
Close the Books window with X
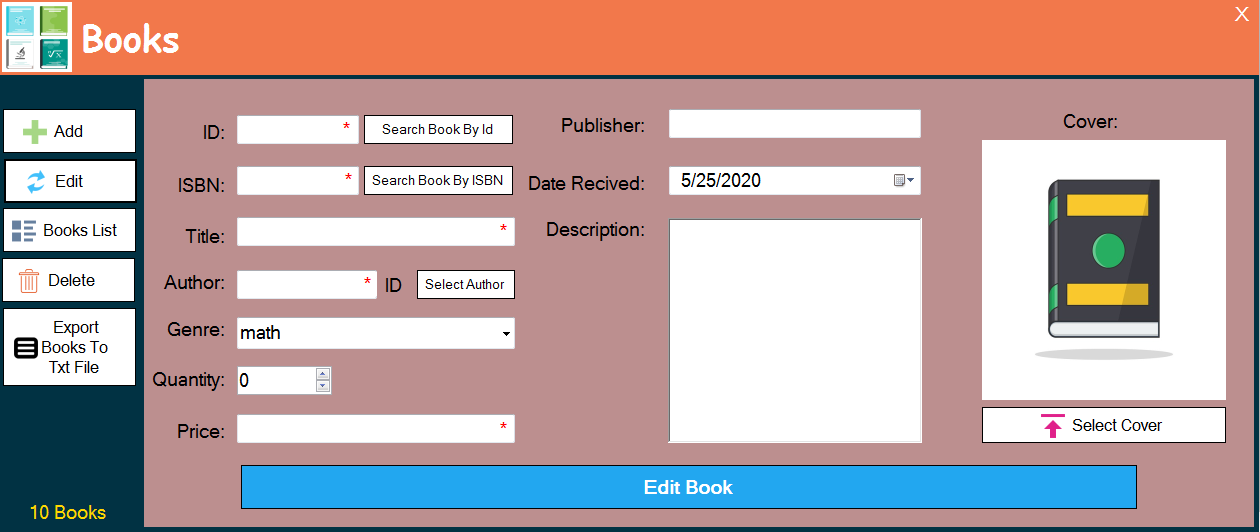(x=1242, y=14)
